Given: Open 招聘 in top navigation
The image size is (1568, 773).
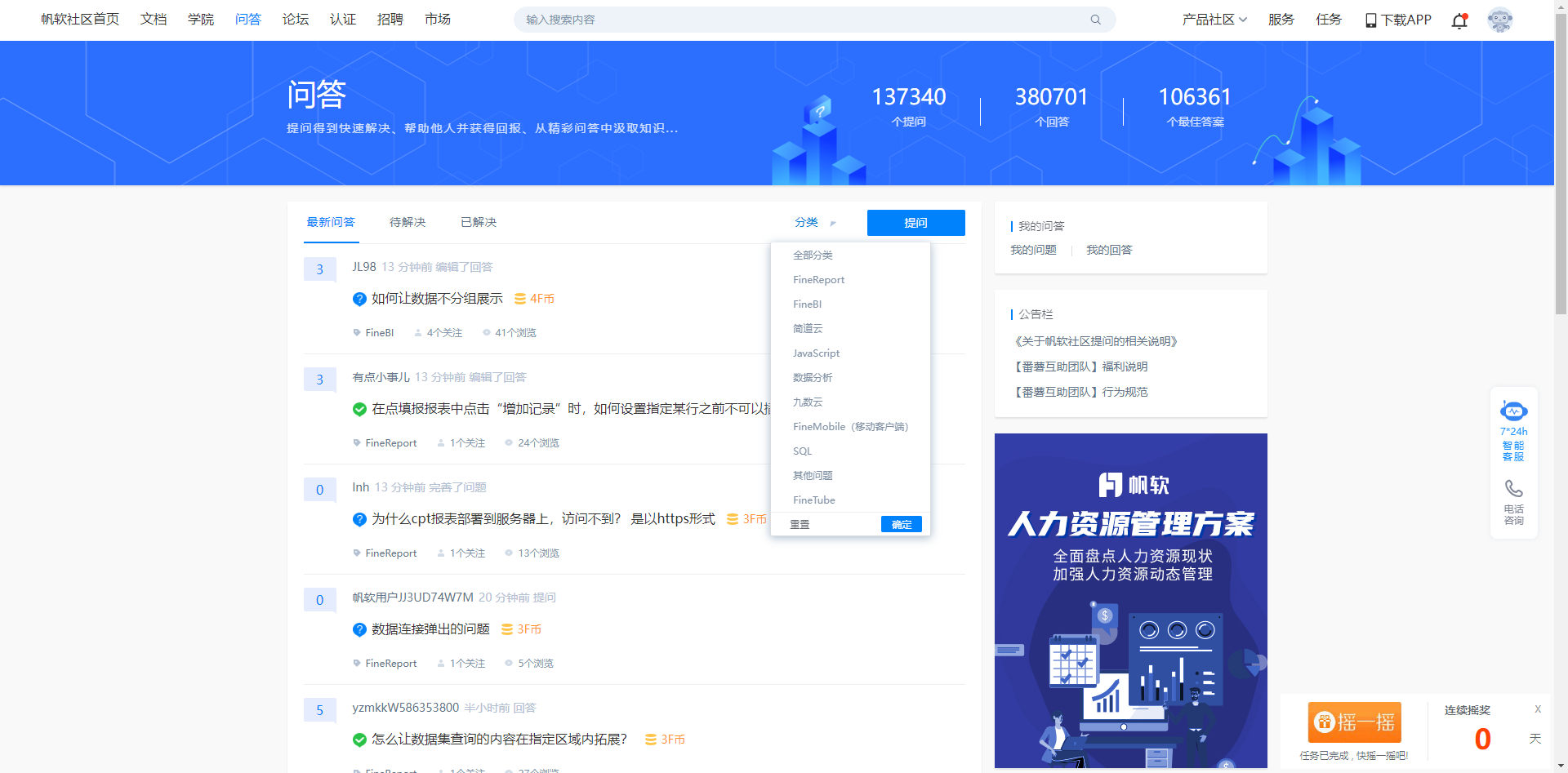Looking at the screenshot, I should (x=390, y=20).
